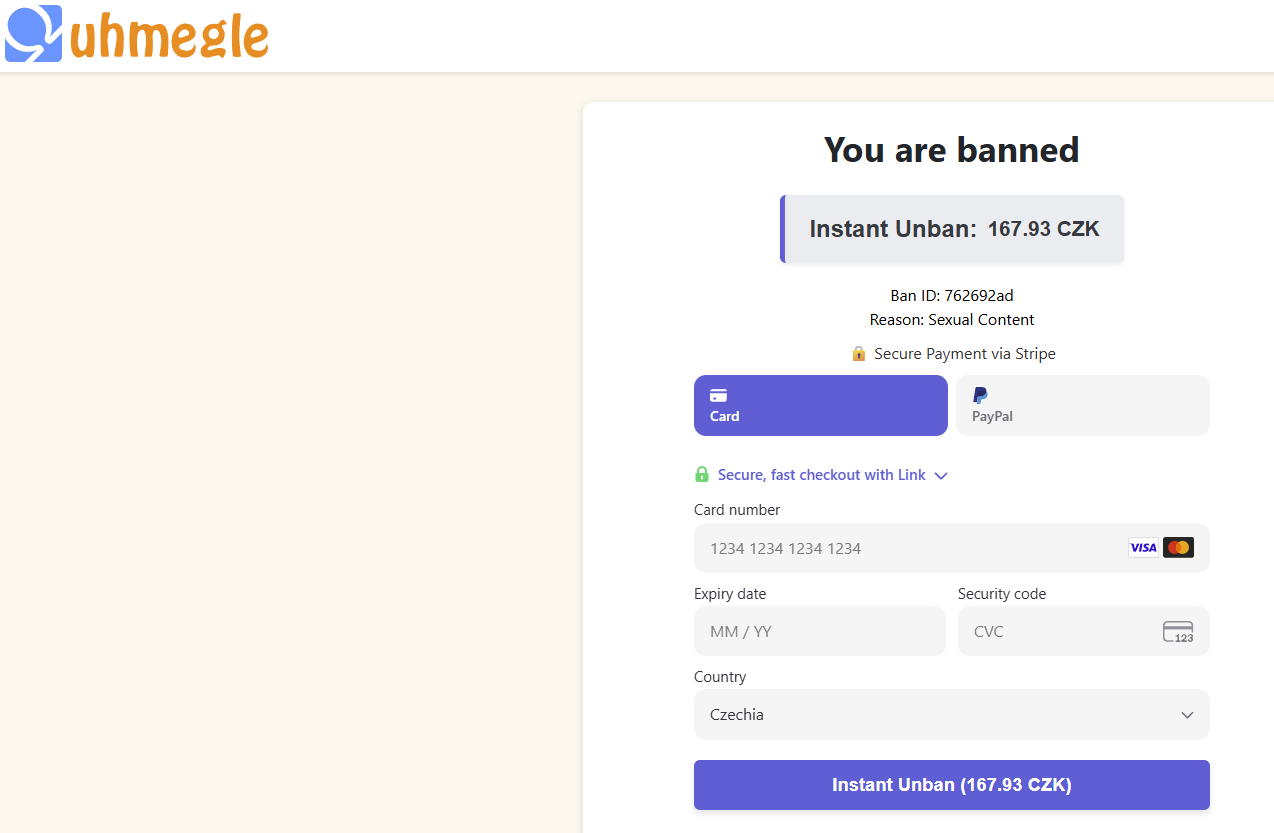Expand Secure, fast checkout with Link

(820, 475)
